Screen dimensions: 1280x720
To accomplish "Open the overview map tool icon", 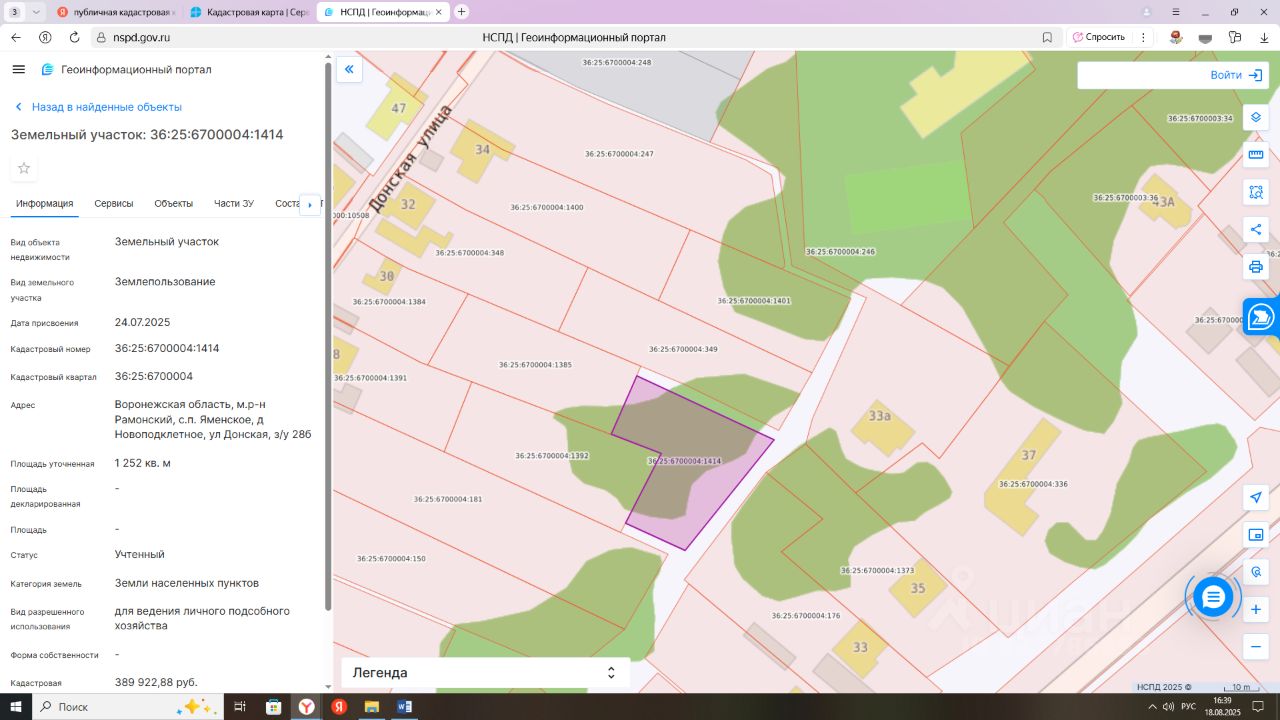I will (1256, 535).
